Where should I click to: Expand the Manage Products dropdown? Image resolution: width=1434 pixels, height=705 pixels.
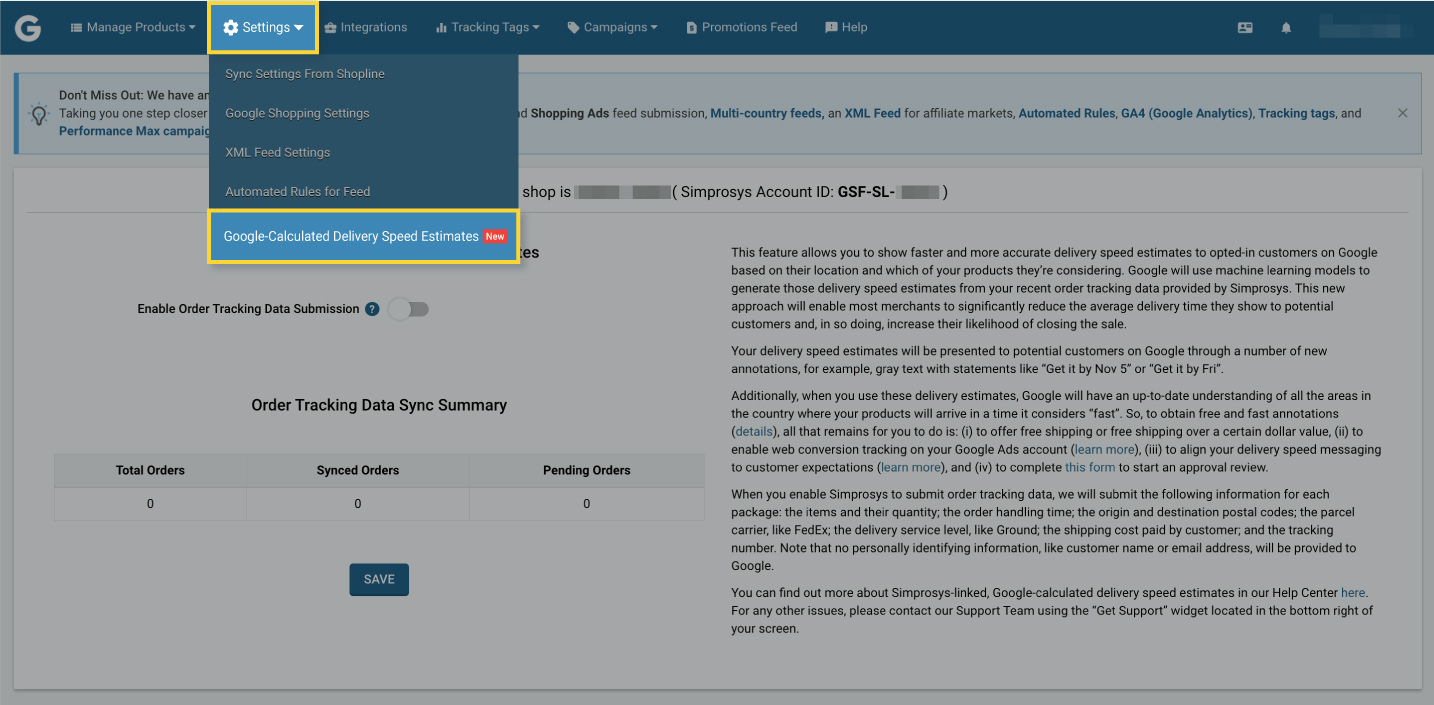point(133,28)
